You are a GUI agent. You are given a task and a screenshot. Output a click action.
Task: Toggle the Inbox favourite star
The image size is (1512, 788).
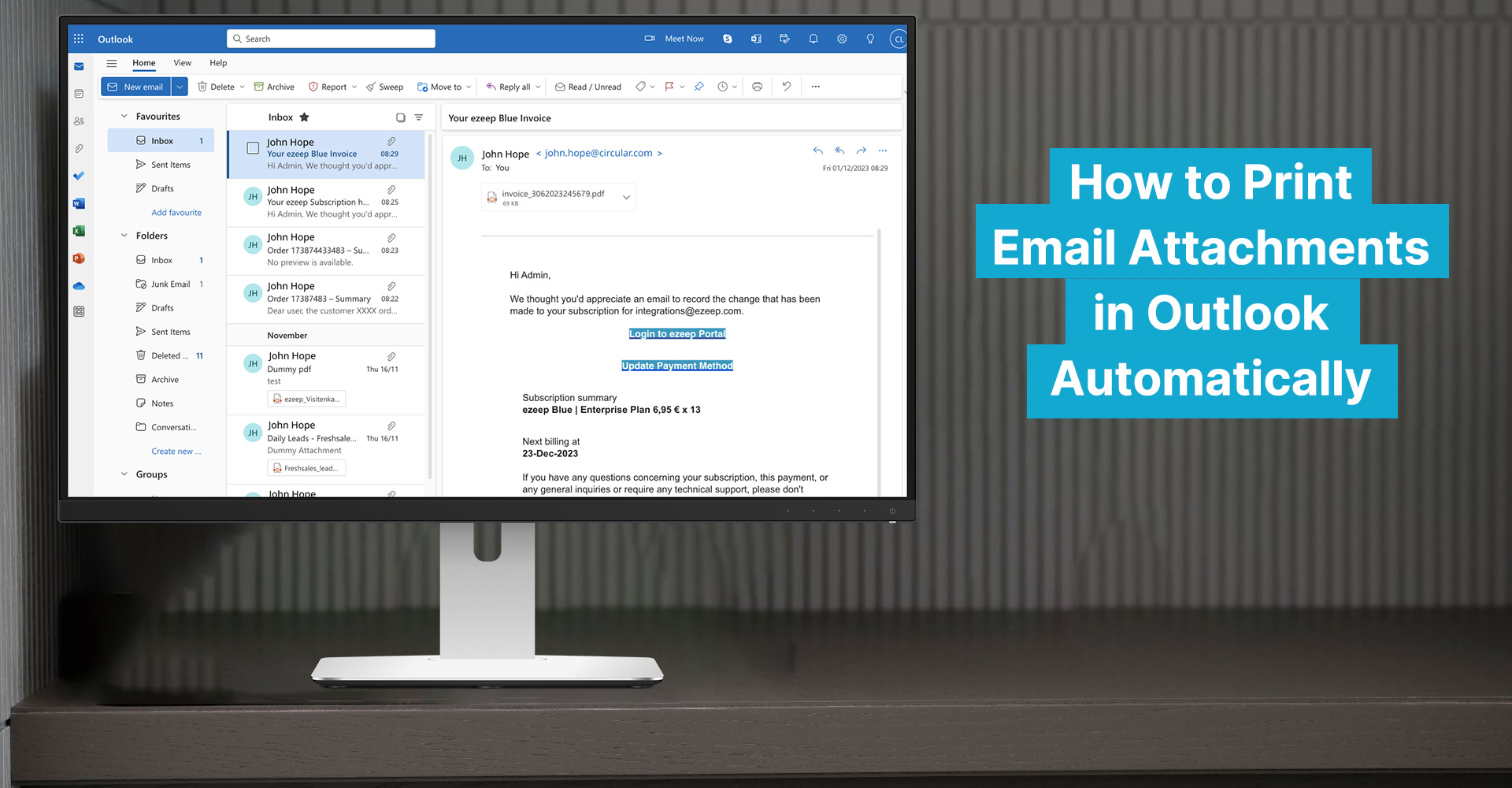pyautogui.click(x=305, y=117)
